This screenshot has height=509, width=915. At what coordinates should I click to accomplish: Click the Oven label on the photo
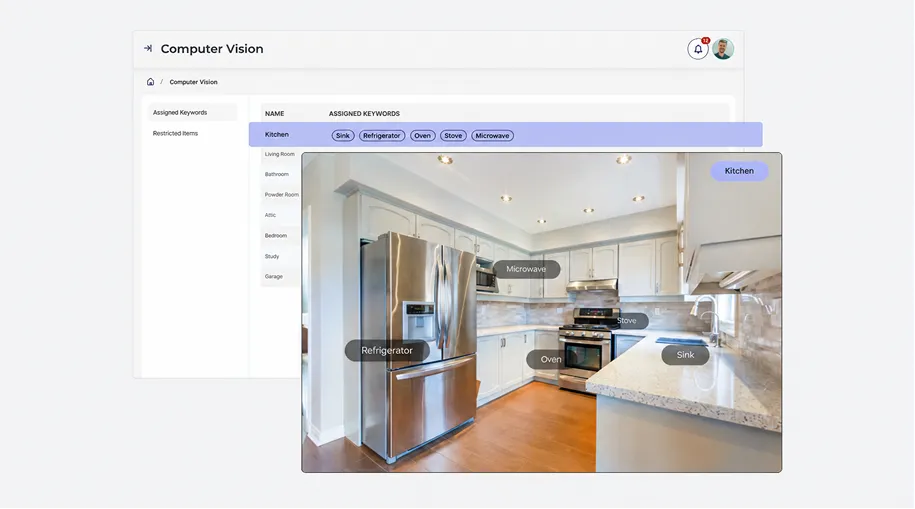[x=550, y=360]
